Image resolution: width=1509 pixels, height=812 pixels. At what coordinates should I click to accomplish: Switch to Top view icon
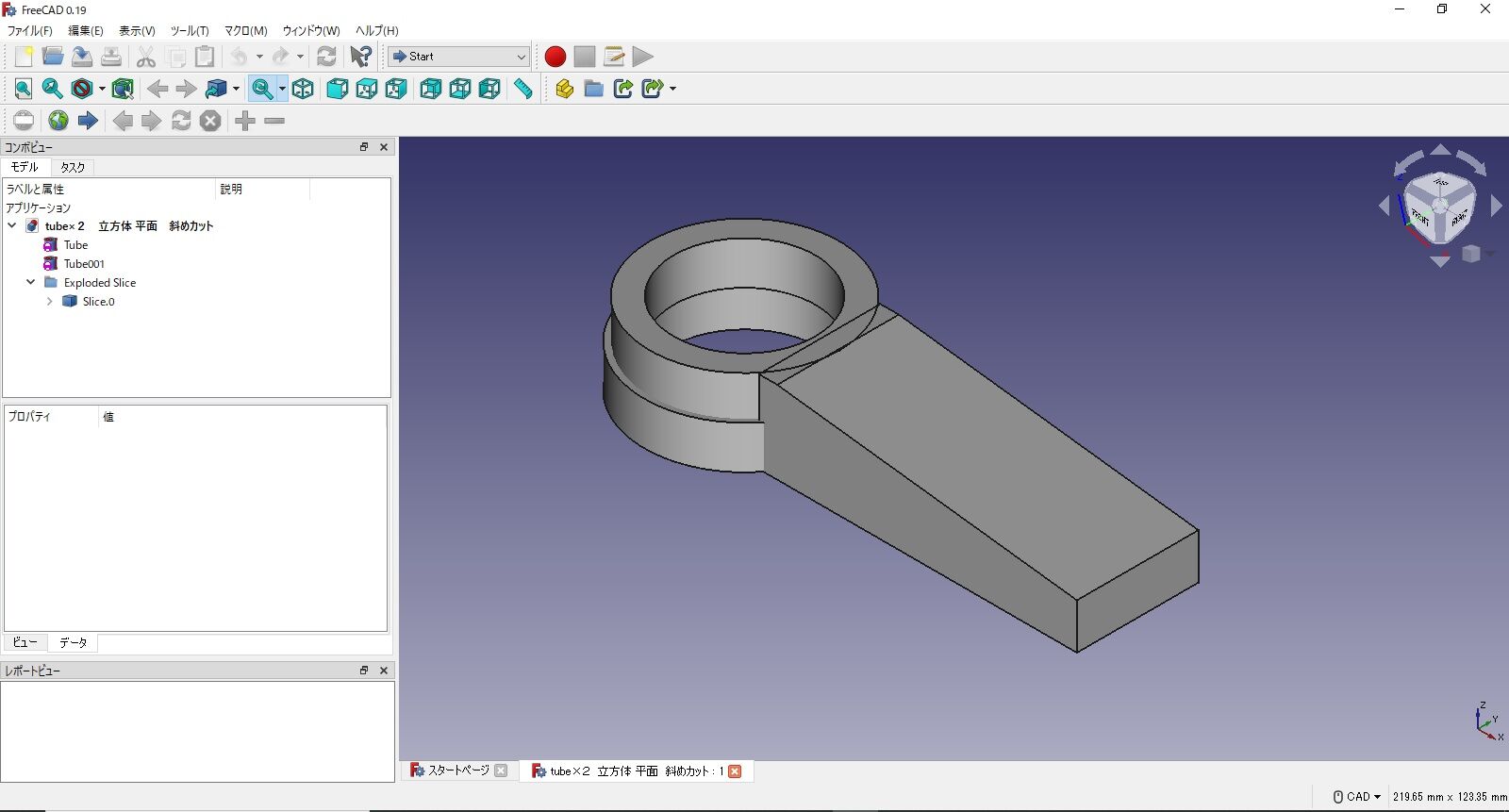pyautogui.click(x=366, y=89)
